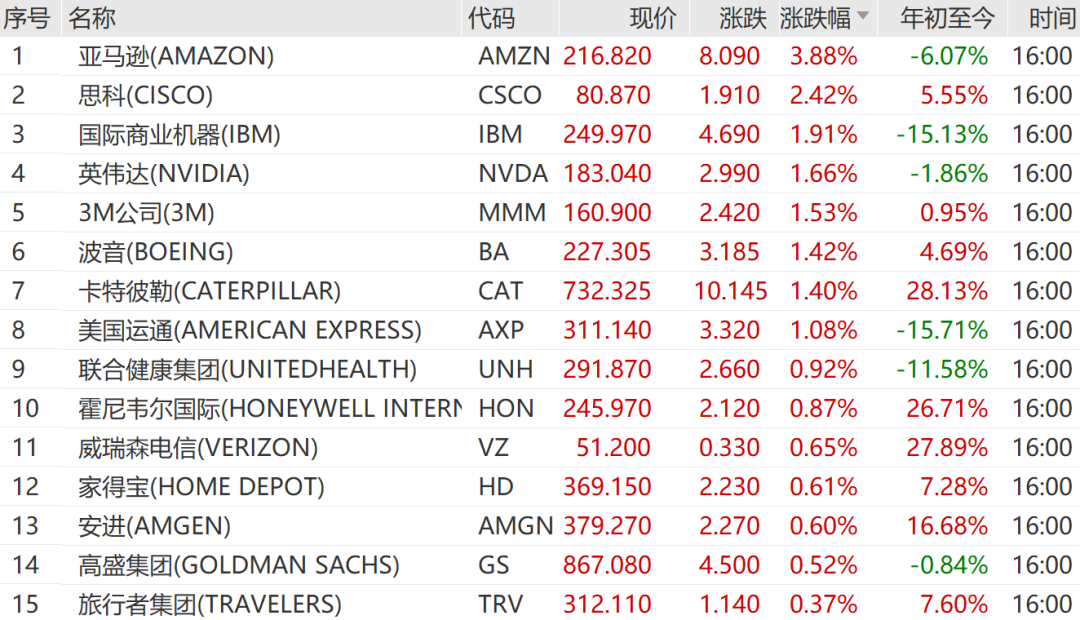Sort by the 涨跌幅 column arrow
The image size is (1080, 620).
pyautogui.click(x=862, y=17)
